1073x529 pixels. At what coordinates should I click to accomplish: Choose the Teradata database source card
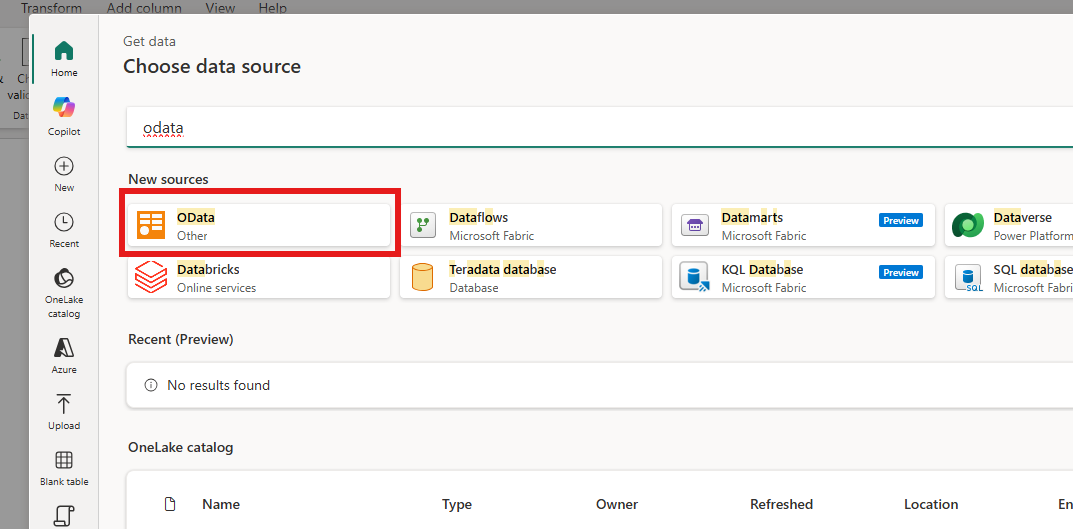(x=531, y=277)
